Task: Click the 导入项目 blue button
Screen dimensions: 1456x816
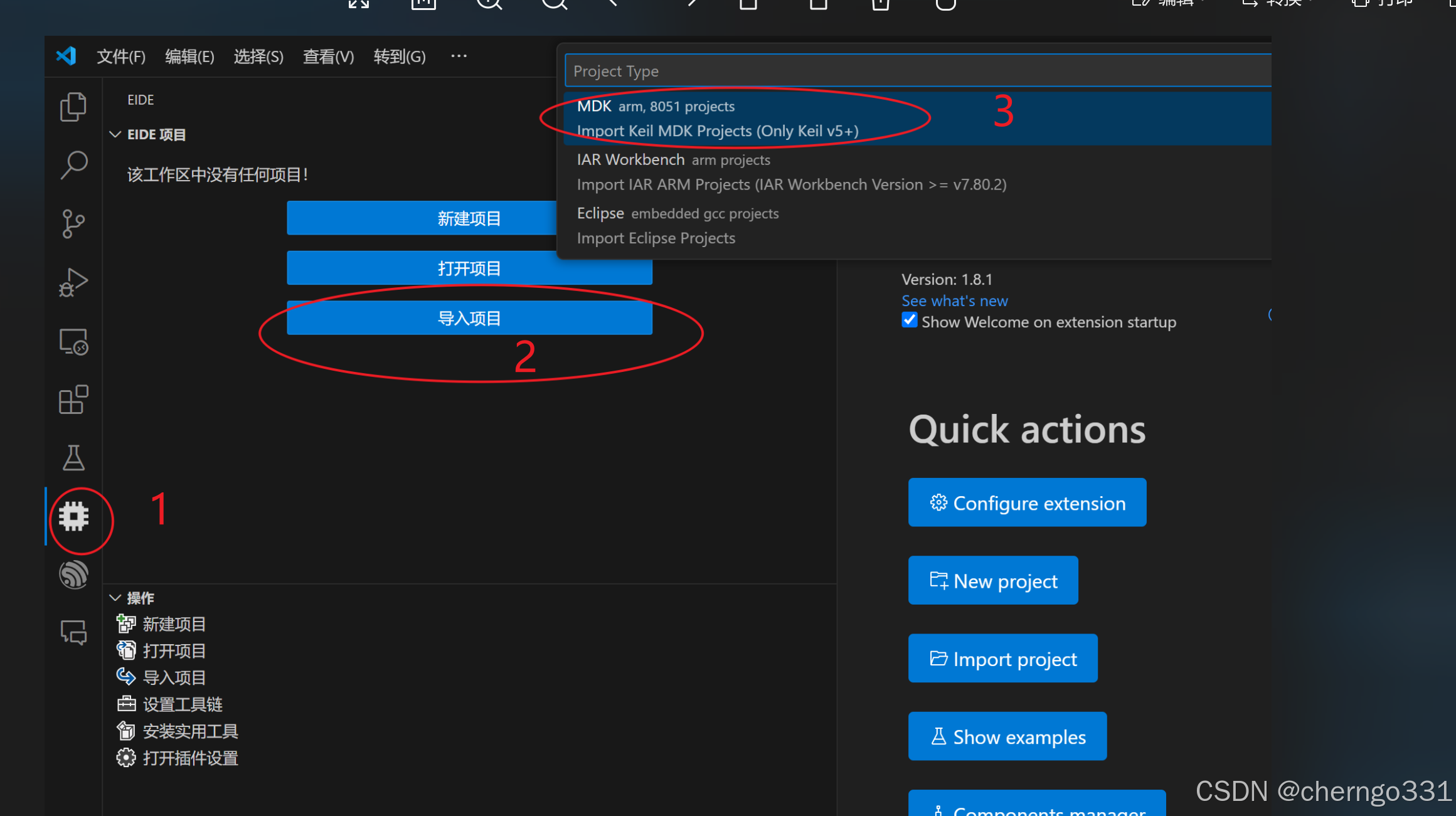Action: (x=469, y=318)
